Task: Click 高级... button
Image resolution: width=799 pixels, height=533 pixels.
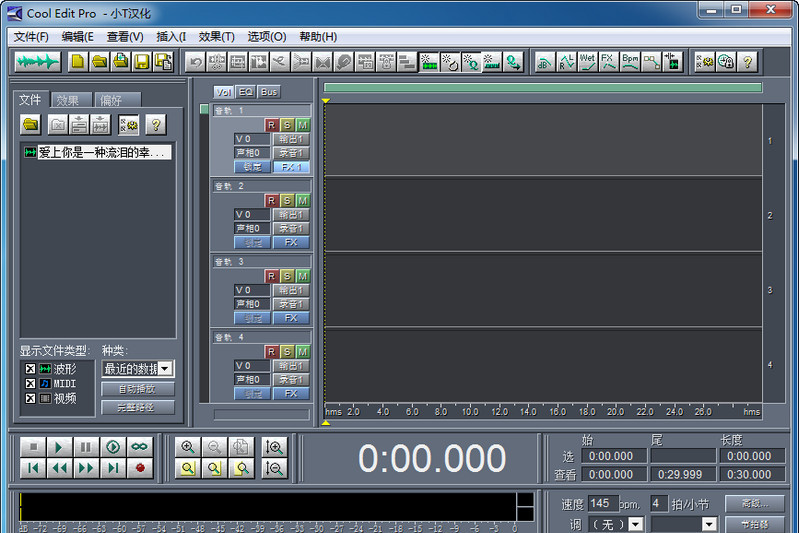Action: tap(755, 503)
